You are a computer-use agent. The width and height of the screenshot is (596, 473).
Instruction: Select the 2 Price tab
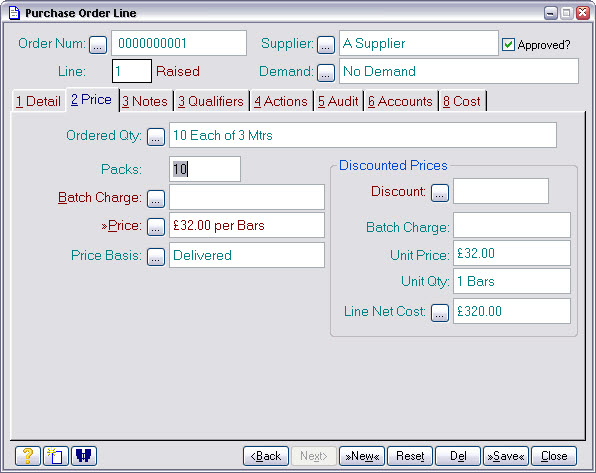coord(92,100)
